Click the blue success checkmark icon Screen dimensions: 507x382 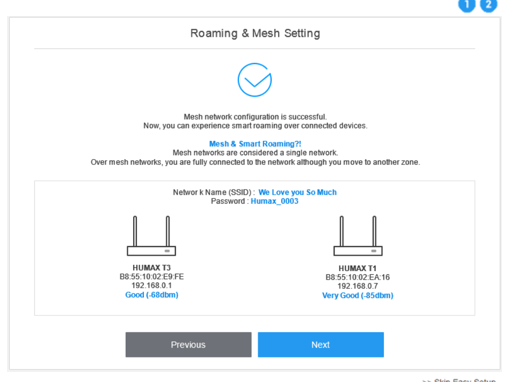click(255, 80)
